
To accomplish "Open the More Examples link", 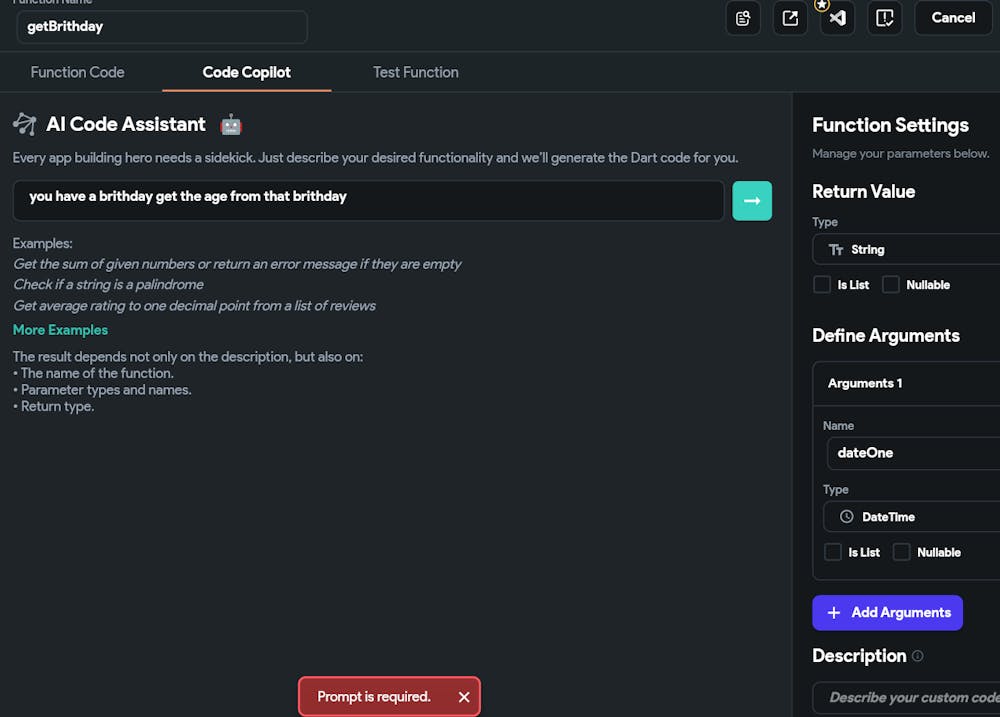I will (61, 330).
